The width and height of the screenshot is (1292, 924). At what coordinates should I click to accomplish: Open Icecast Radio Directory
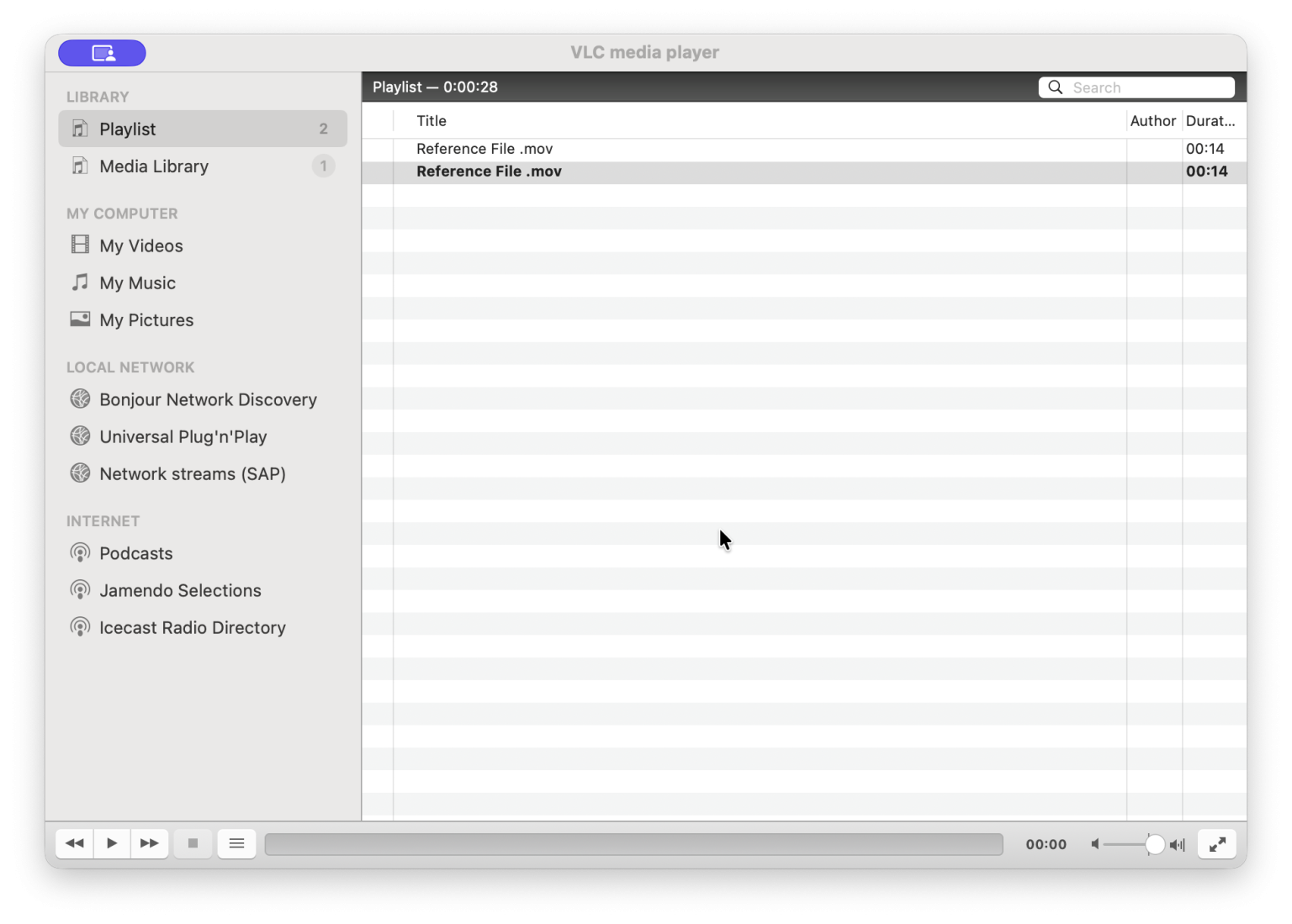coord(203,627)
